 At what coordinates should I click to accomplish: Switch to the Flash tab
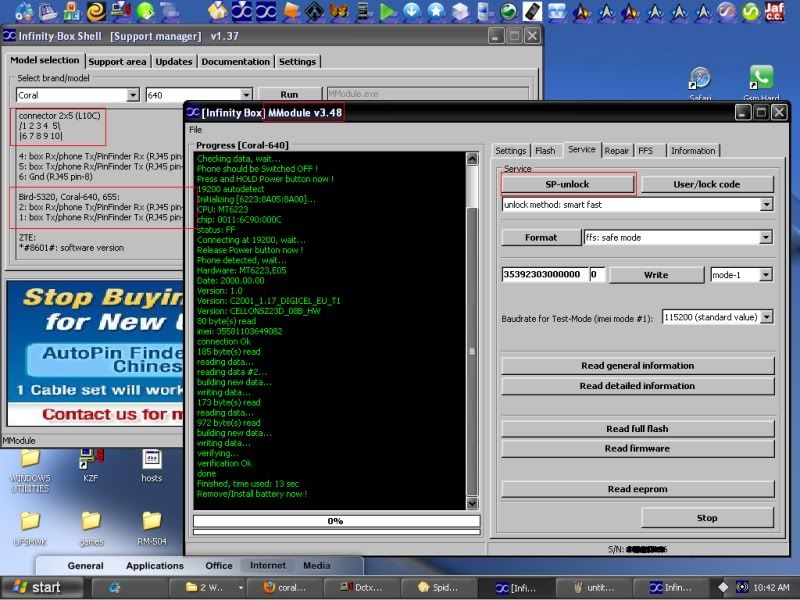(x=545, y=151)
